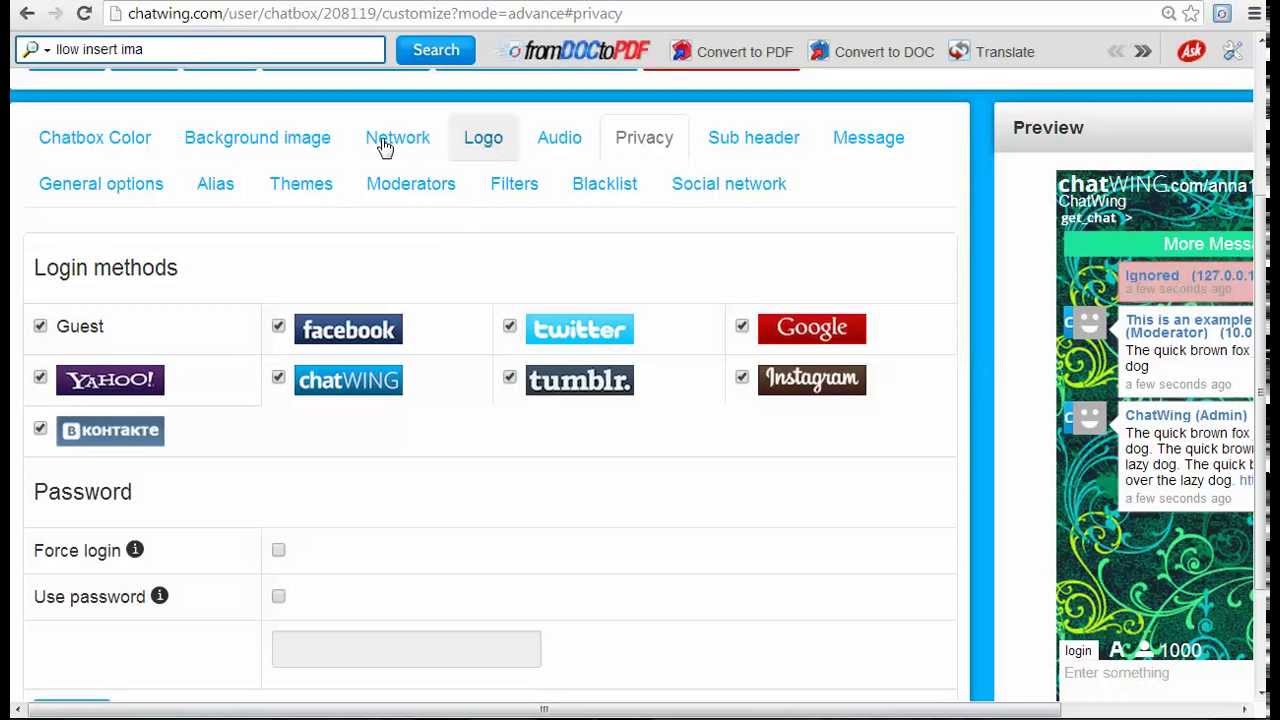Enable the Force login checkbox
The image size is (1280, 720).
pyautogui.click(x=278, y=550)
